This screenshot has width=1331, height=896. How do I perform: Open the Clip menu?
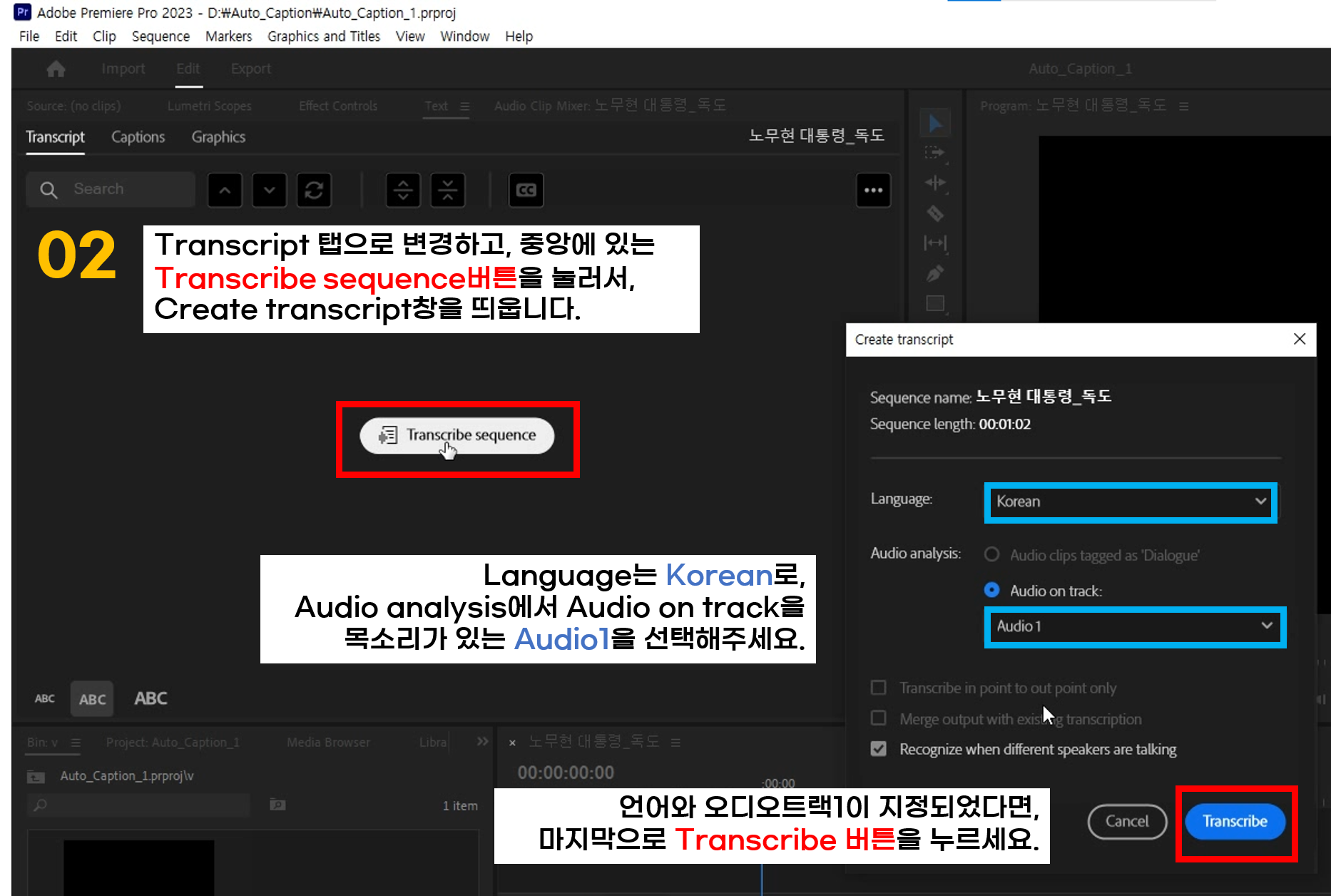pyautogui.click(x=104, y=36)
